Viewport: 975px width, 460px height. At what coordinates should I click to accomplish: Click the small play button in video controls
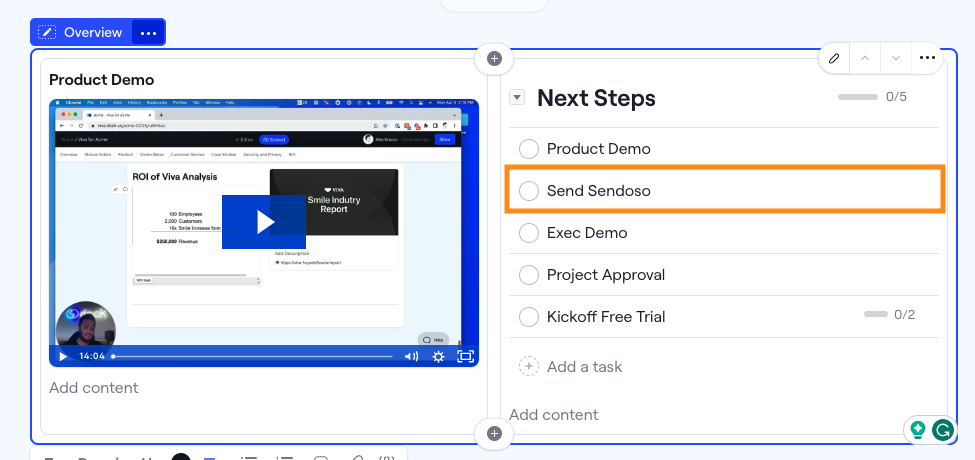63,356
